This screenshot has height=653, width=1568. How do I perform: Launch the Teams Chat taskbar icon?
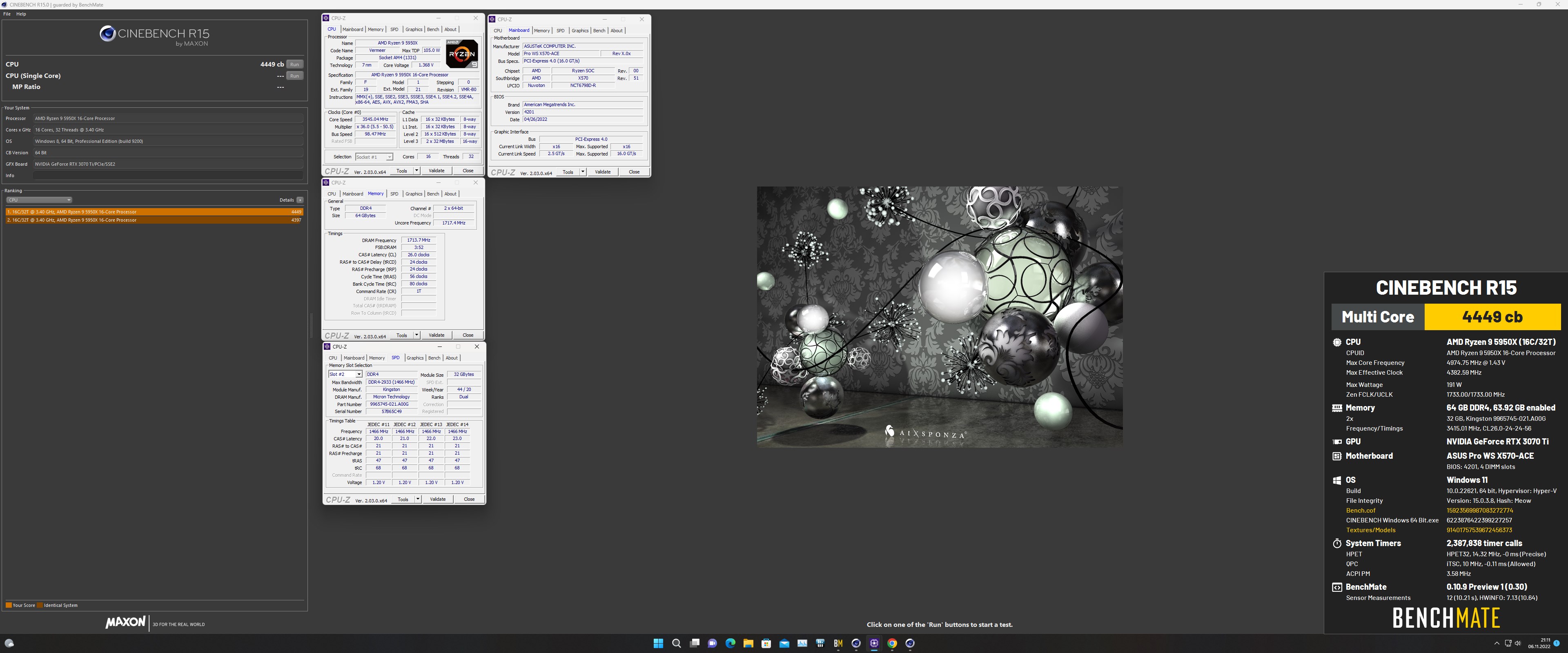[x=712, y=643]
